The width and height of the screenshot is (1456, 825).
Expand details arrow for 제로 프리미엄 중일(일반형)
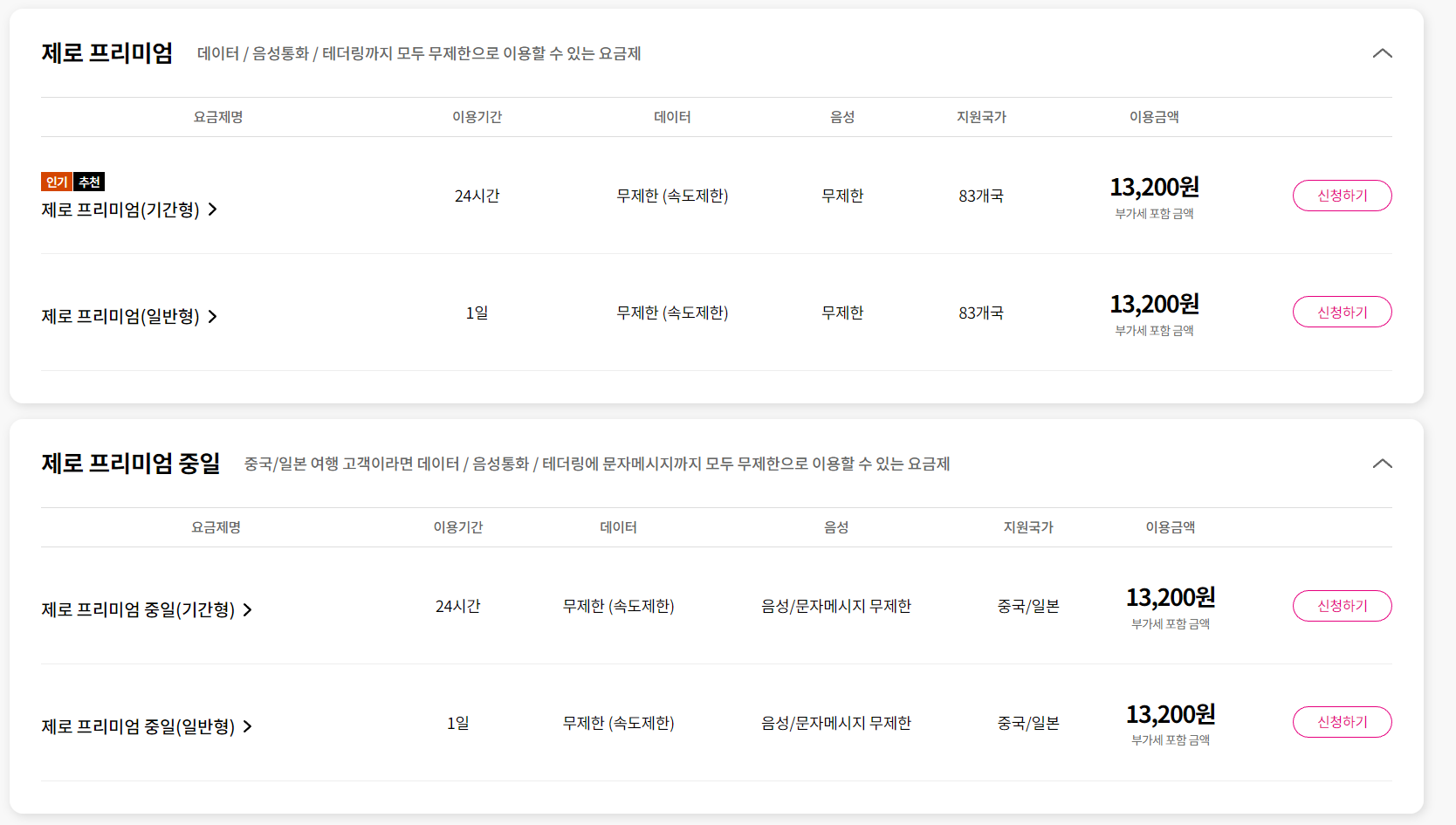250,726
